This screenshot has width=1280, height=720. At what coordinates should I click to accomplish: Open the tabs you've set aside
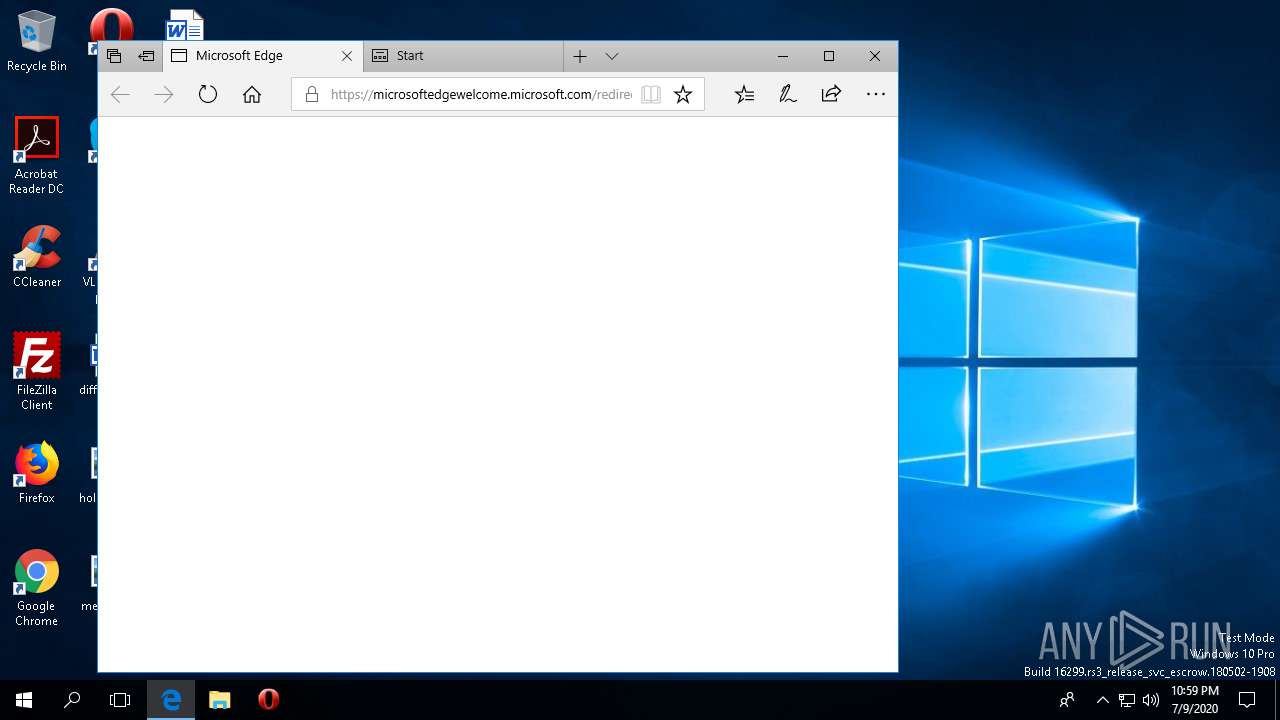pyautogui.click(x=114, y=56)
